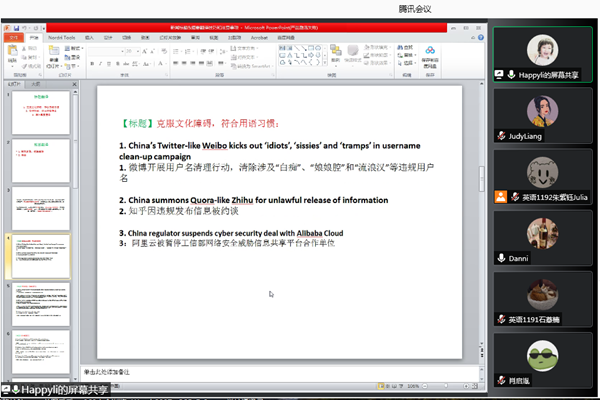
Task: Open the Line Spacing dropdown
Action: pyautogui.click(x=223, y=51)
